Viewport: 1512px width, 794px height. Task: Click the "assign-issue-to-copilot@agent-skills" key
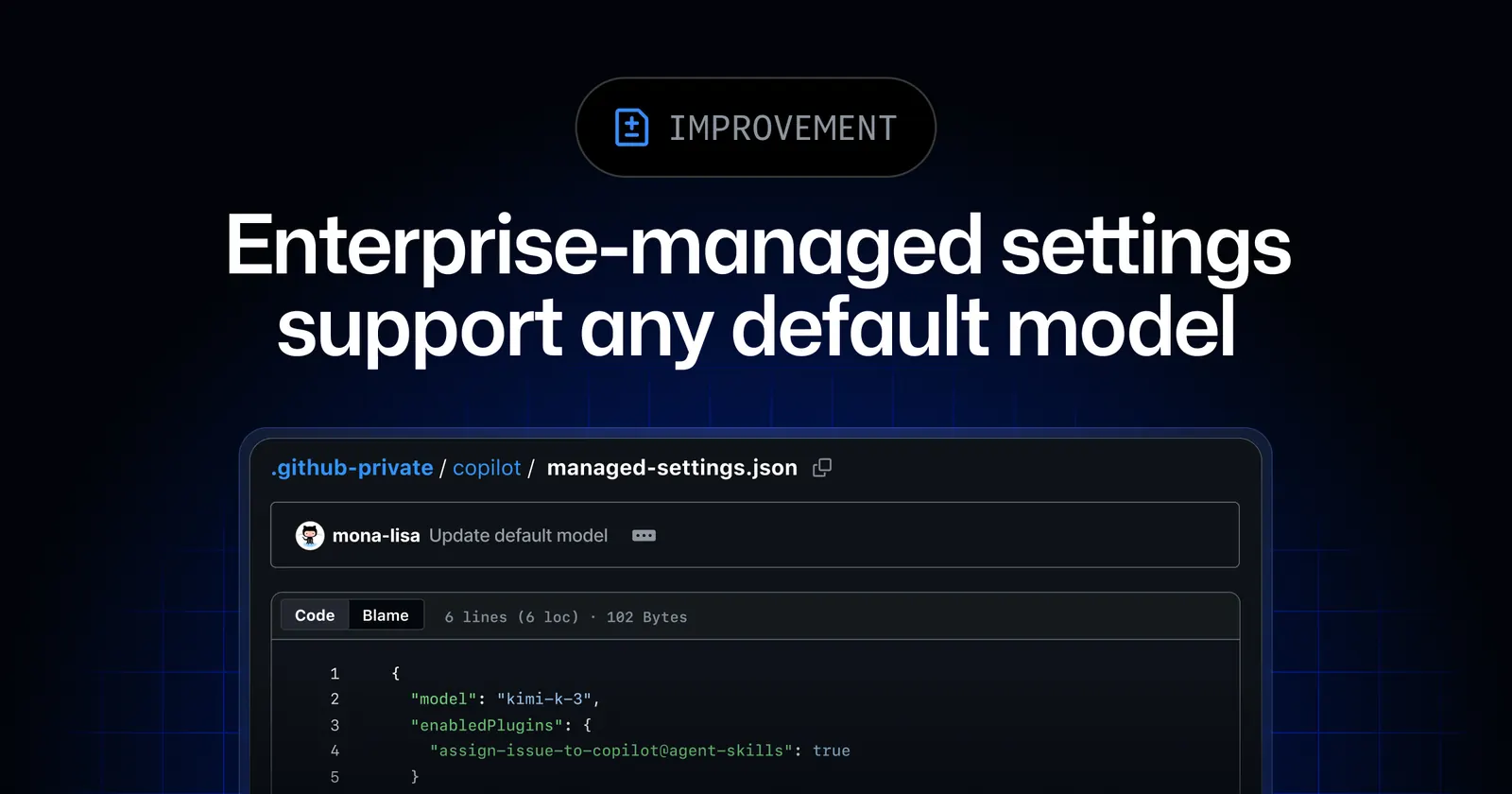(611, 751)
